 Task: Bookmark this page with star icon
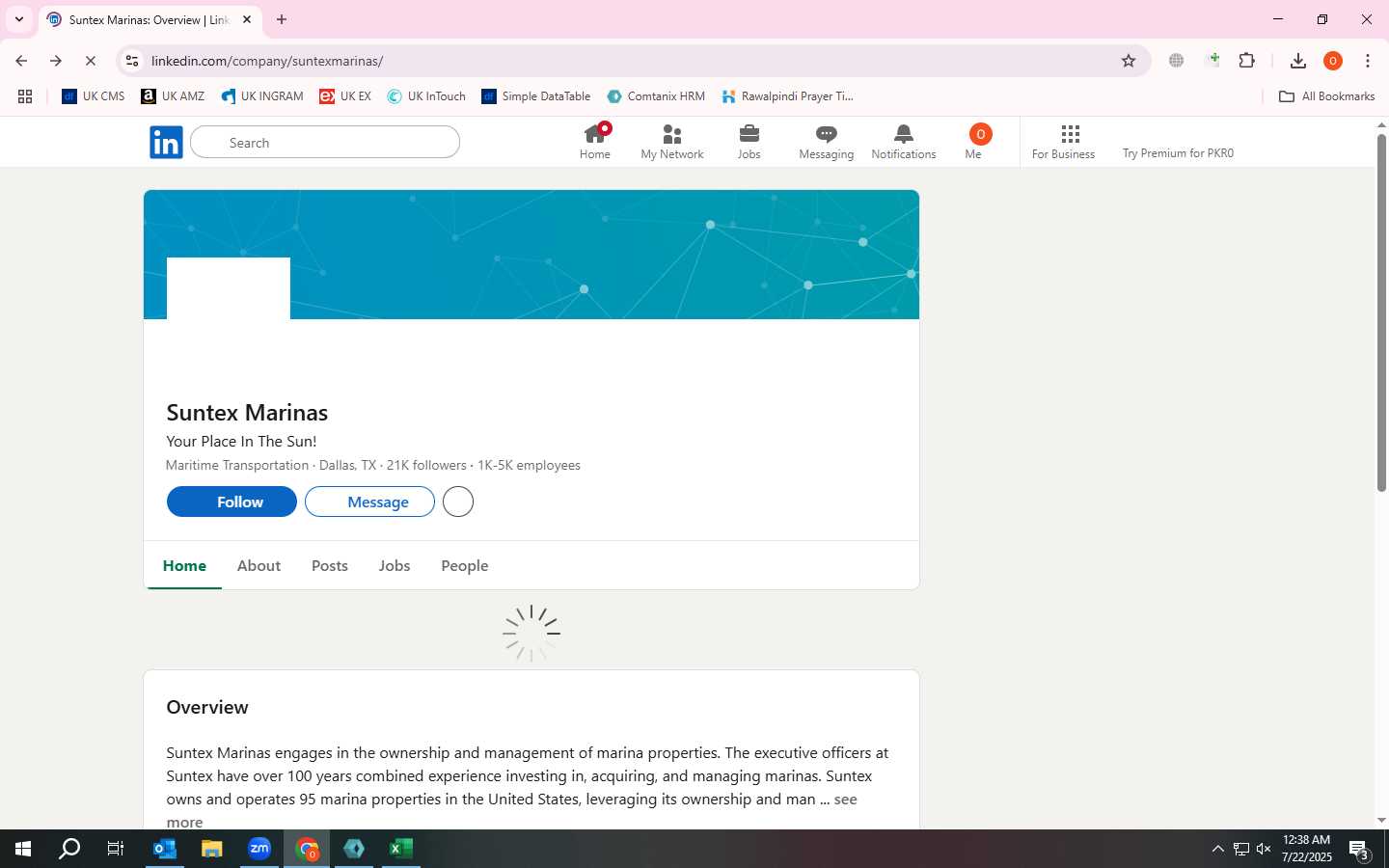(x=1129, y=61)
